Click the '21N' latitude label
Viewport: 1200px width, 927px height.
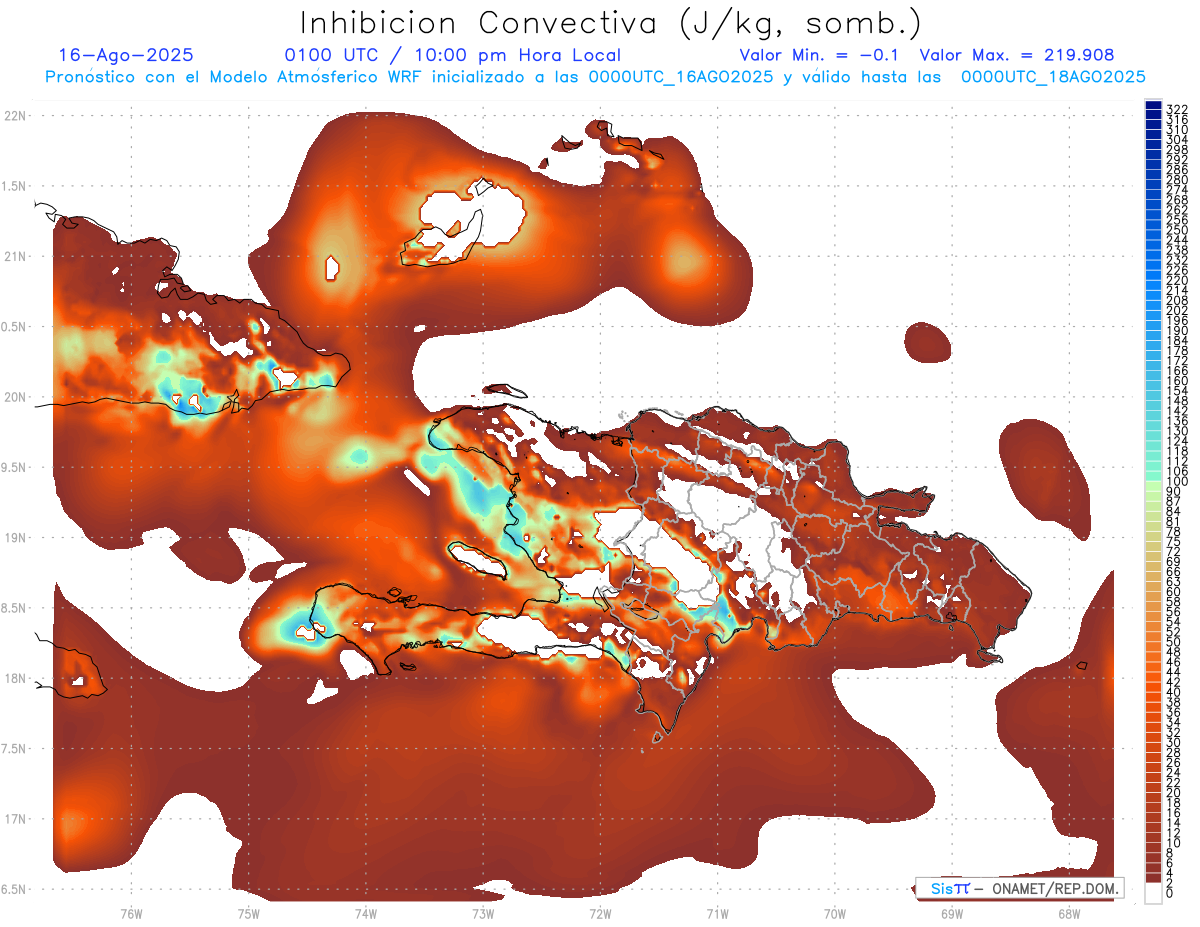coord(15,256)
